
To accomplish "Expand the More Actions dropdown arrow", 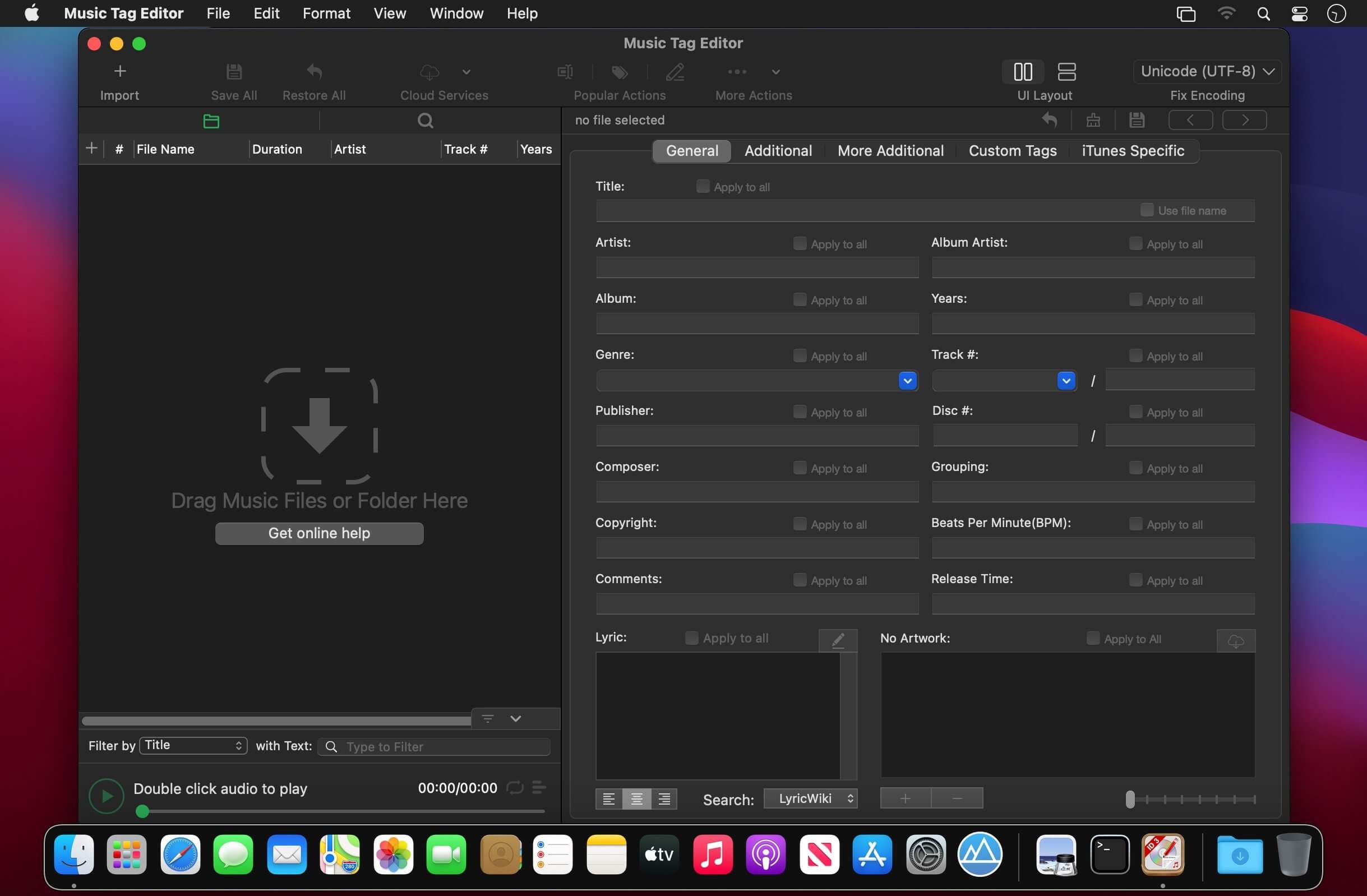I will [x=775, y=72].
